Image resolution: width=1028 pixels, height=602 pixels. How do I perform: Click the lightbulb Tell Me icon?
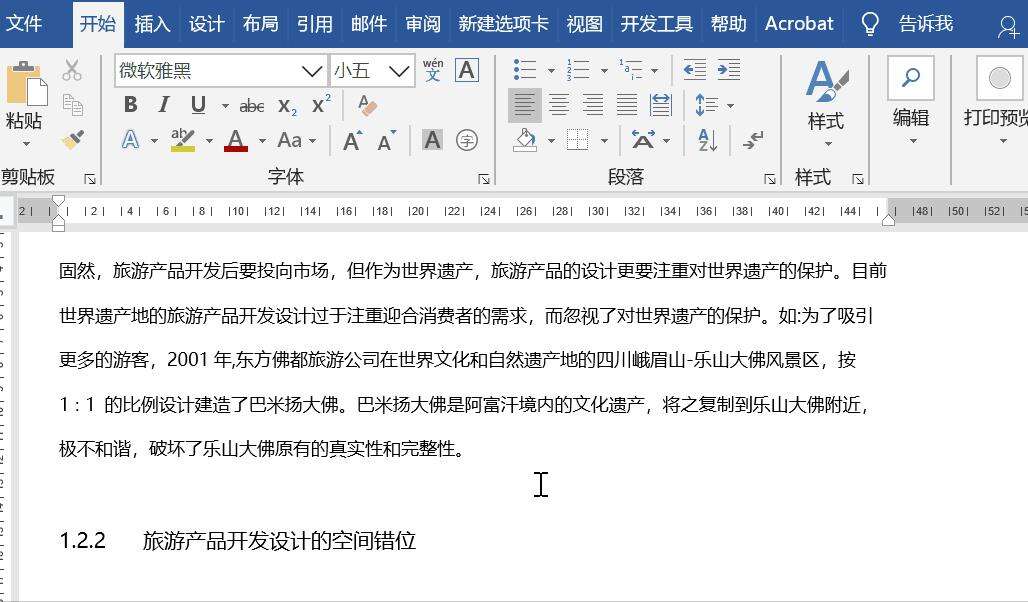point(869,24)
